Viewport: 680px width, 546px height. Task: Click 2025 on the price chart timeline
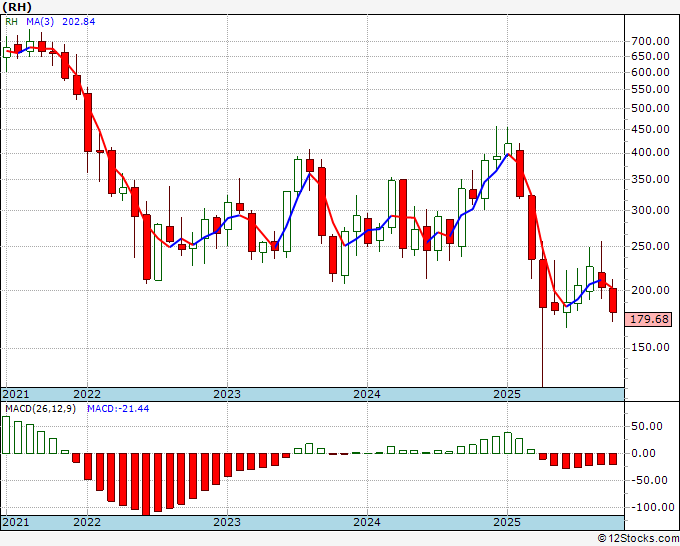tap(507, 394)
